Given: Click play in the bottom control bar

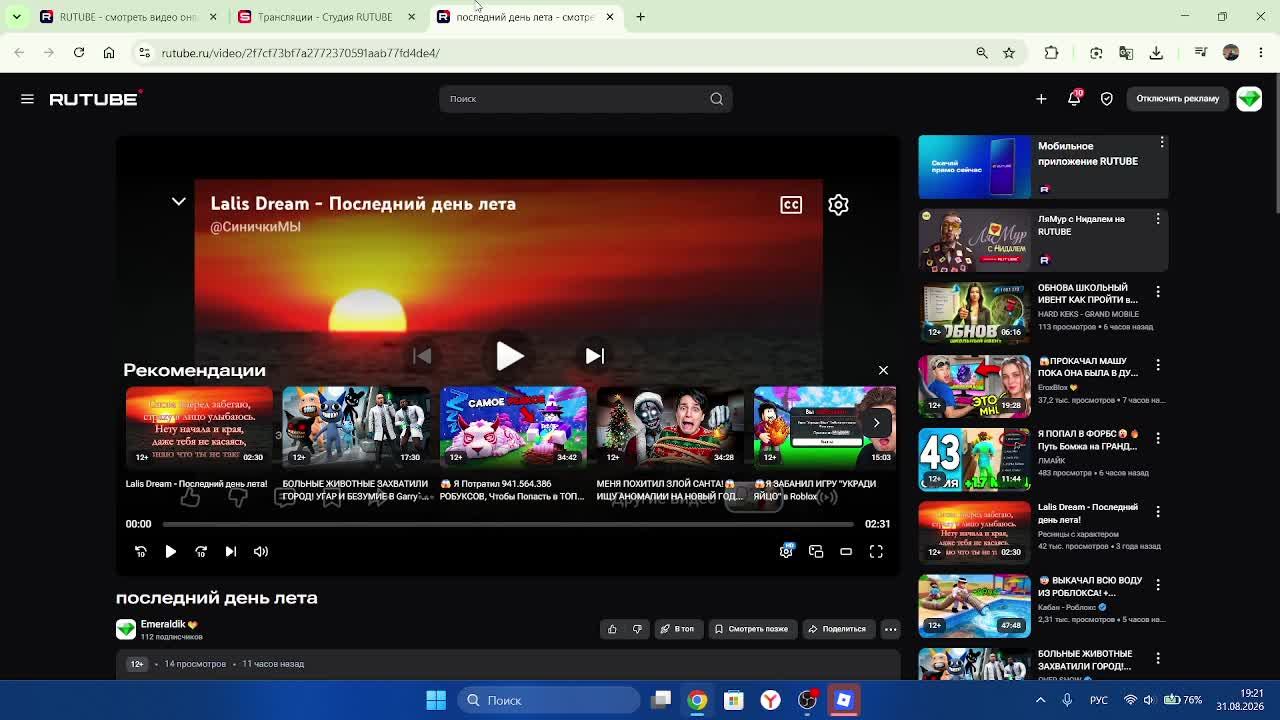Looking at the screenshot, I should coord(171,552).
